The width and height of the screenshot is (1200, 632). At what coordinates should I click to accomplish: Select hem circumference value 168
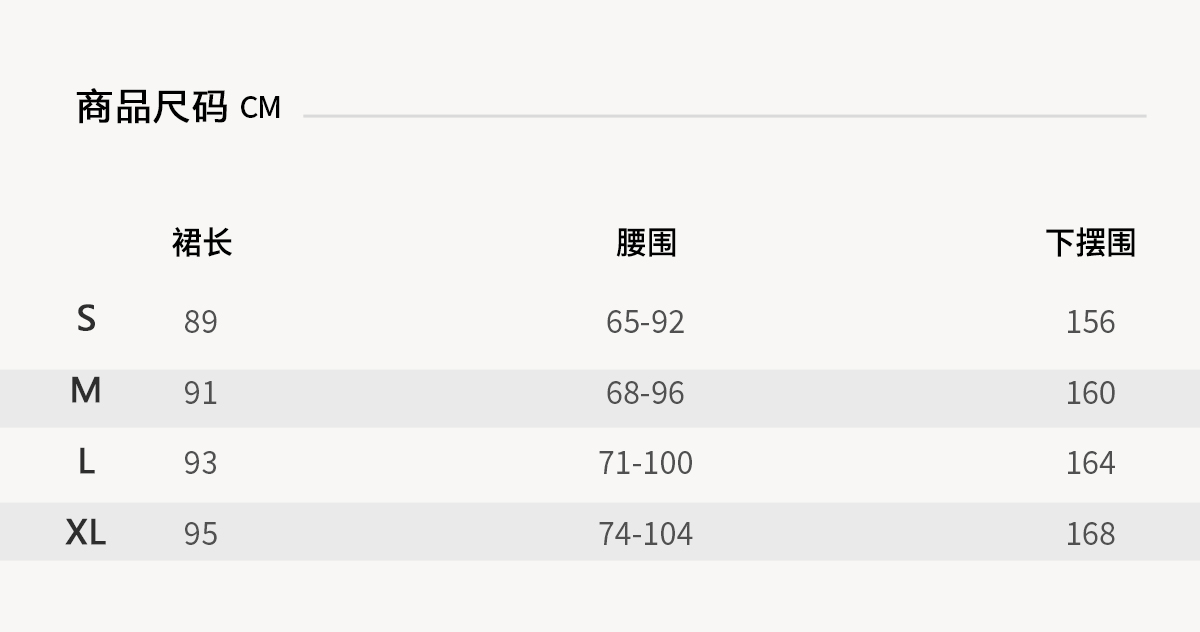point(1090,534)
